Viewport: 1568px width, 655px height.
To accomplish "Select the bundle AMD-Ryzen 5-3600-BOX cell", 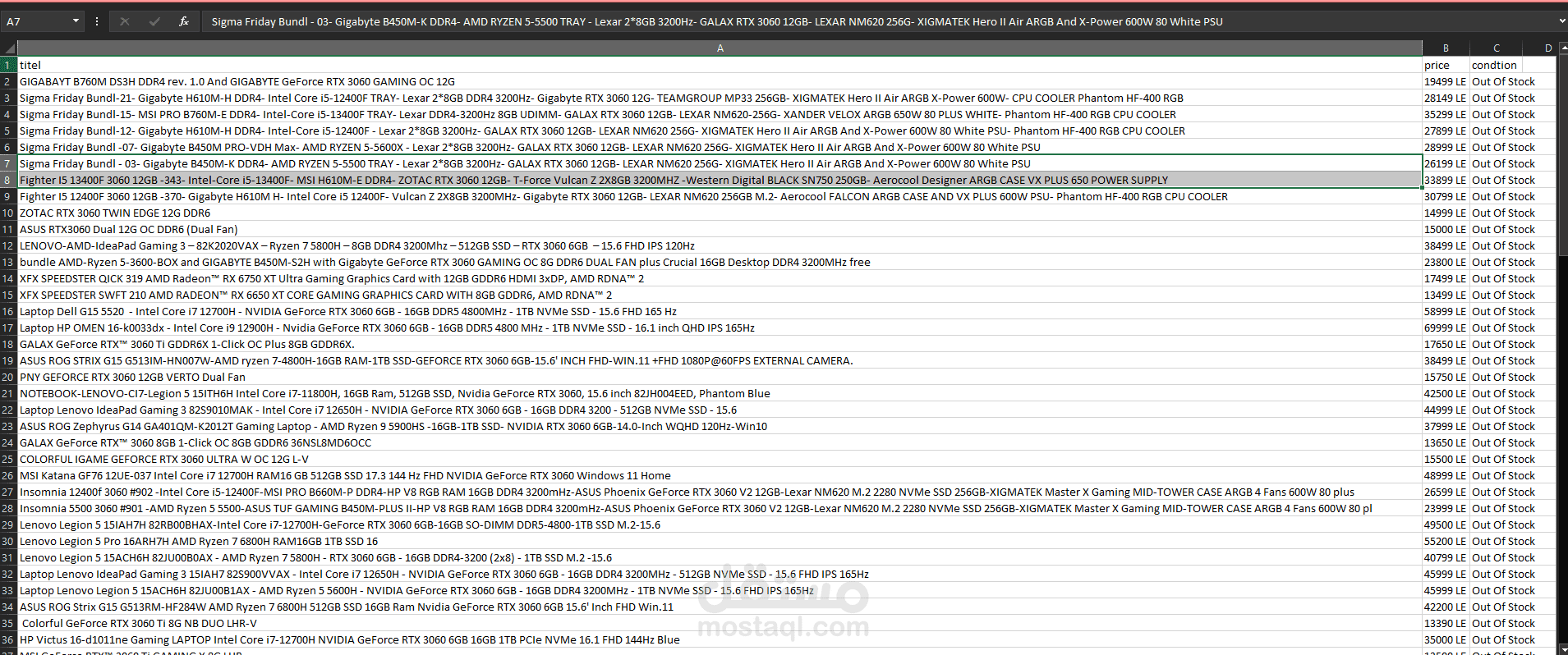I will (720, 262).
